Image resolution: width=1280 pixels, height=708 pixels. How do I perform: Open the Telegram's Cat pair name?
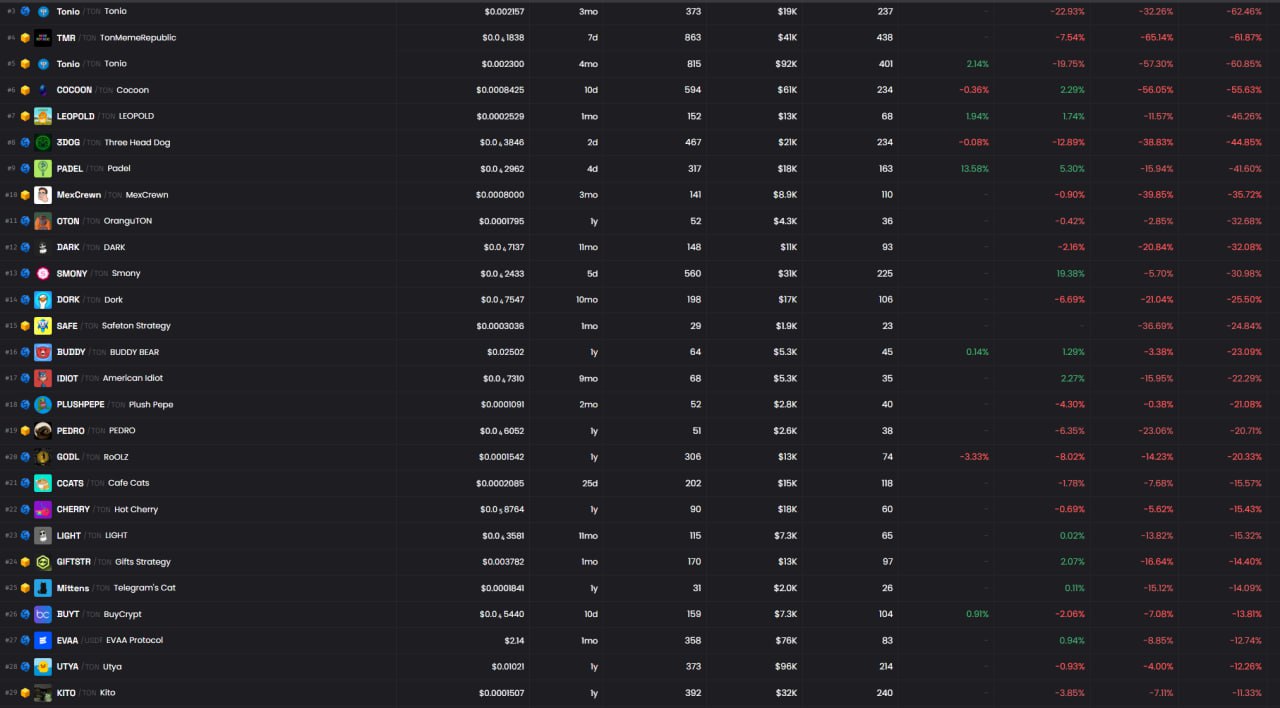pyautogui.click(x=144, y=588)
